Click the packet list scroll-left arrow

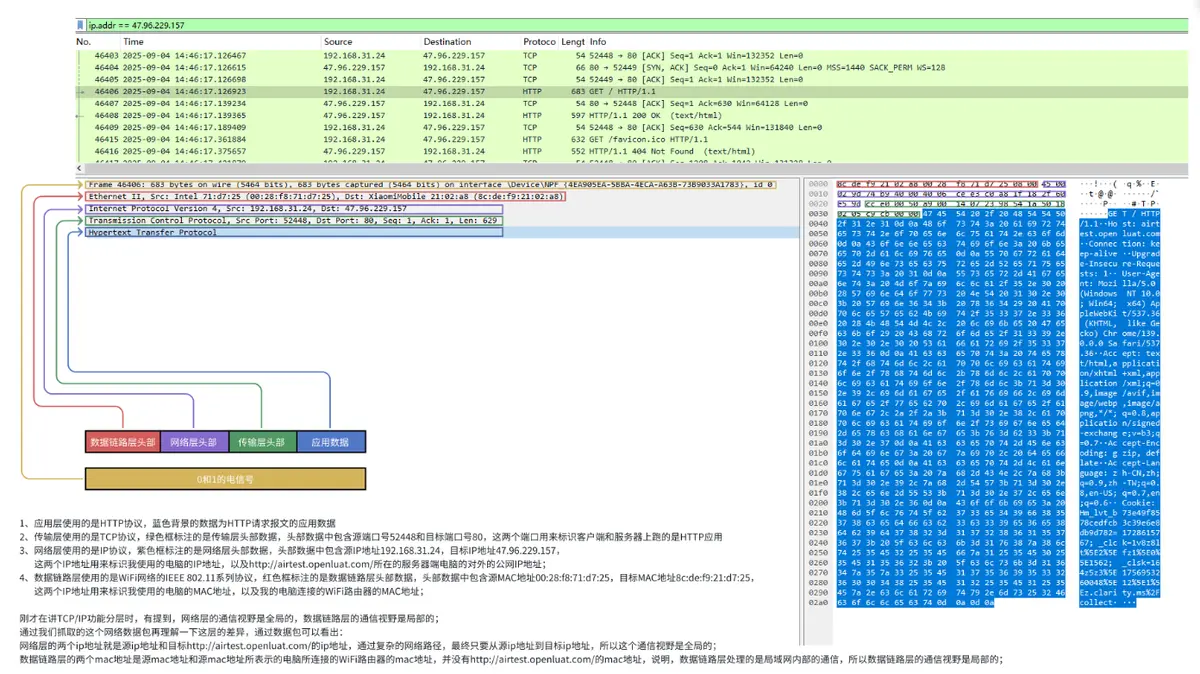(81, 168)
